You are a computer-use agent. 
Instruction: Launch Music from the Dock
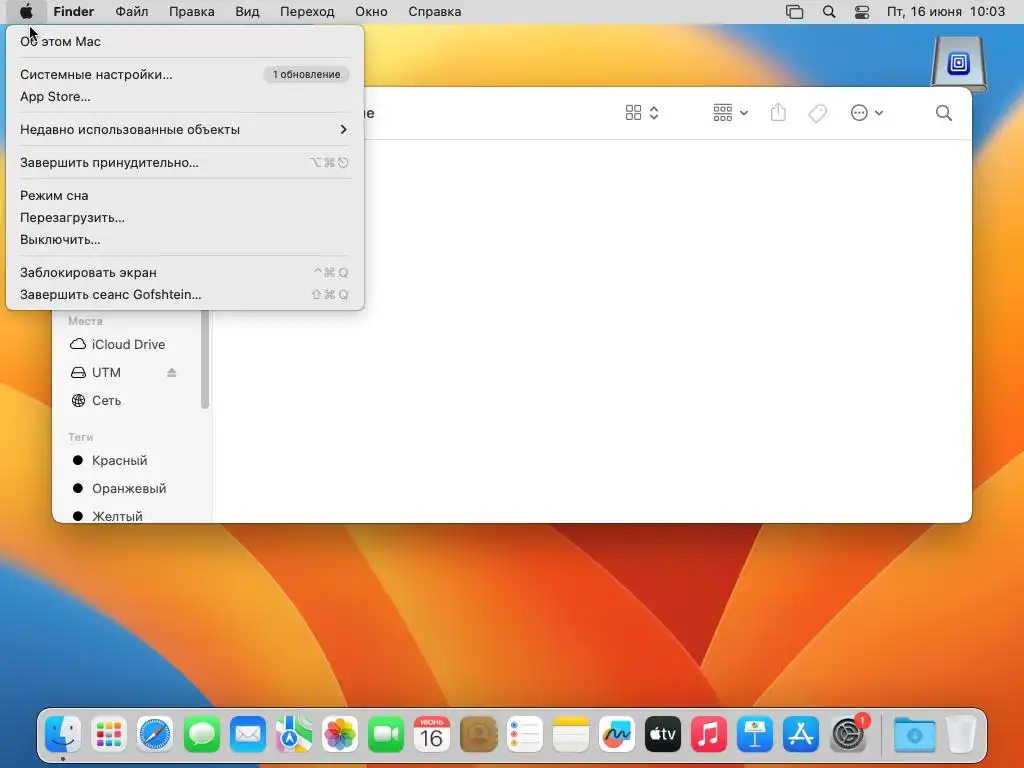[x=709, y=735]
